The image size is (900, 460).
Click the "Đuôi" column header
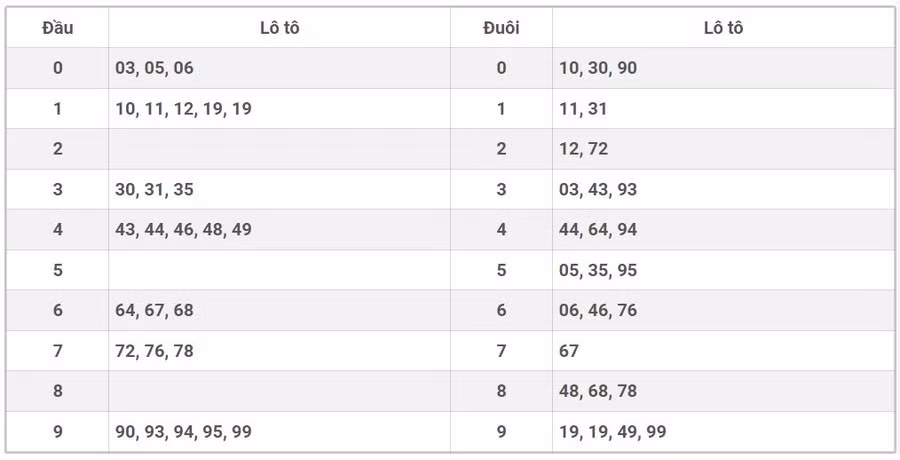click(x=501, y=28)
